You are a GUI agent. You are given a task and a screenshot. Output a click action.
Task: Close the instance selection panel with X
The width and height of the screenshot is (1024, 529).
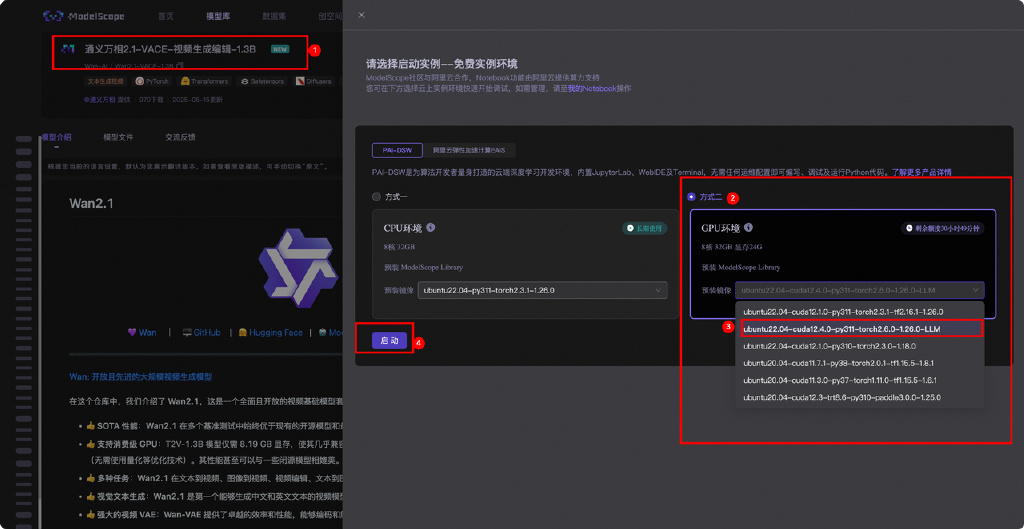(362, 15)
